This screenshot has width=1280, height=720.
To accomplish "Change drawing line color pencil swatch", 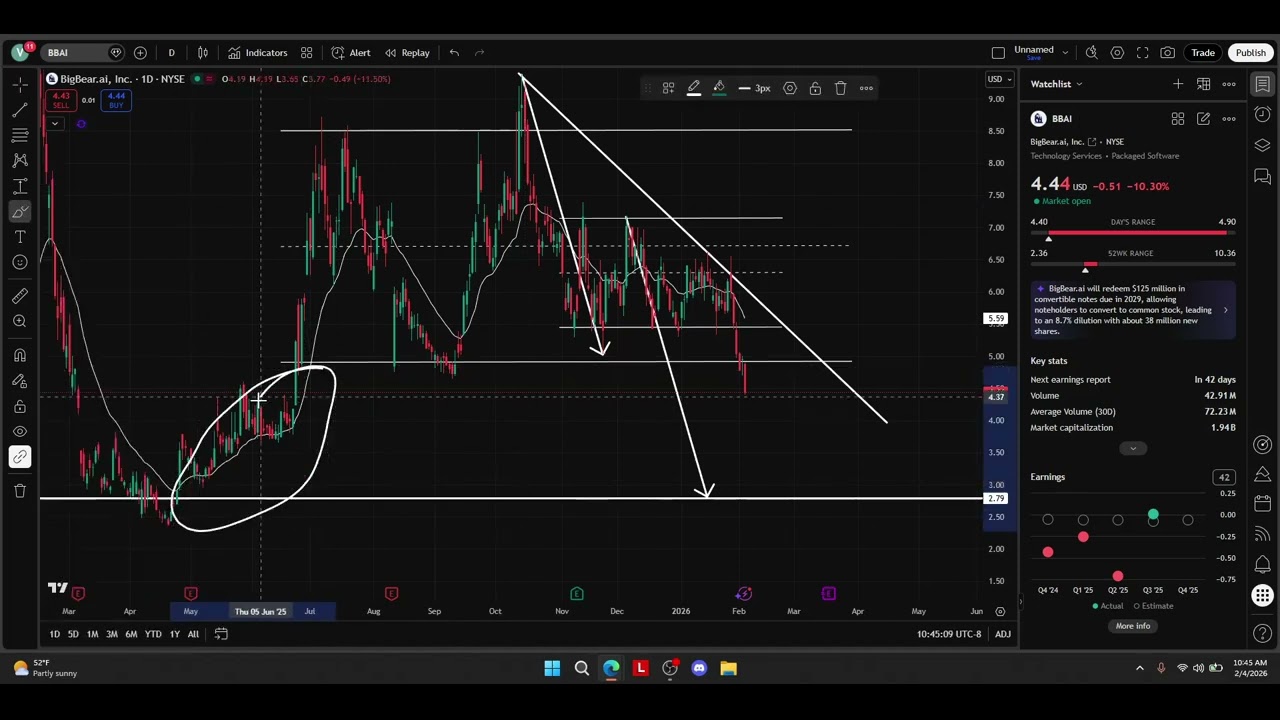I will click(x=694, y=88).
